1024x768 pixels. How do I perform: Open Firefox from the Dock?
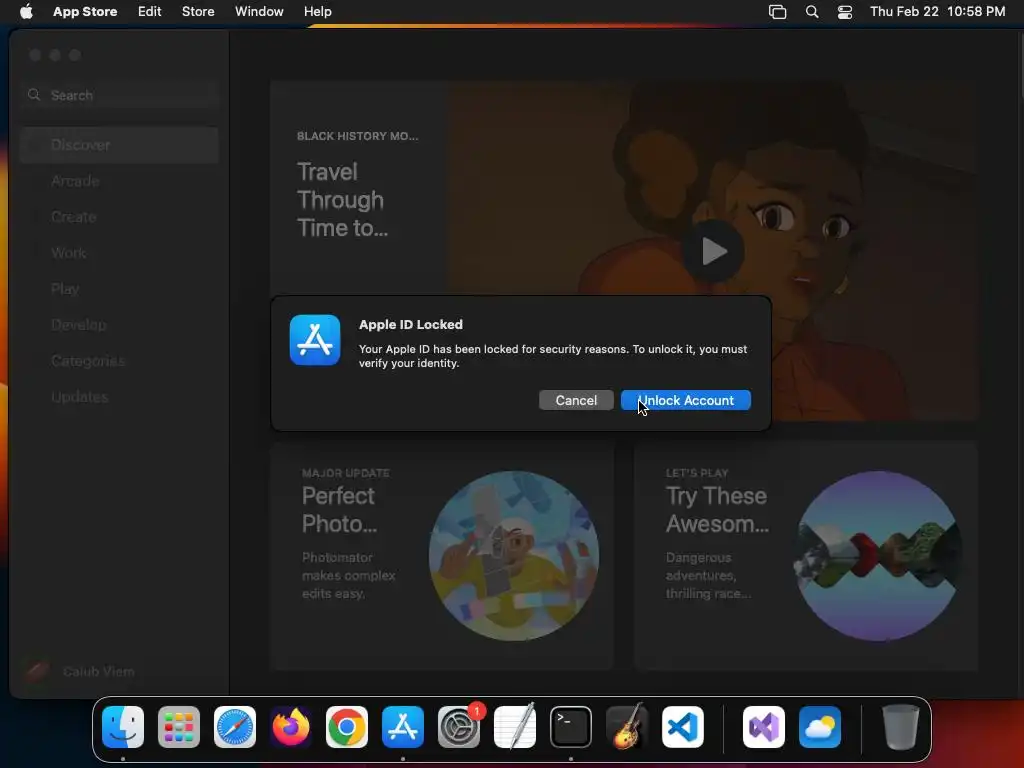point(291,727)
